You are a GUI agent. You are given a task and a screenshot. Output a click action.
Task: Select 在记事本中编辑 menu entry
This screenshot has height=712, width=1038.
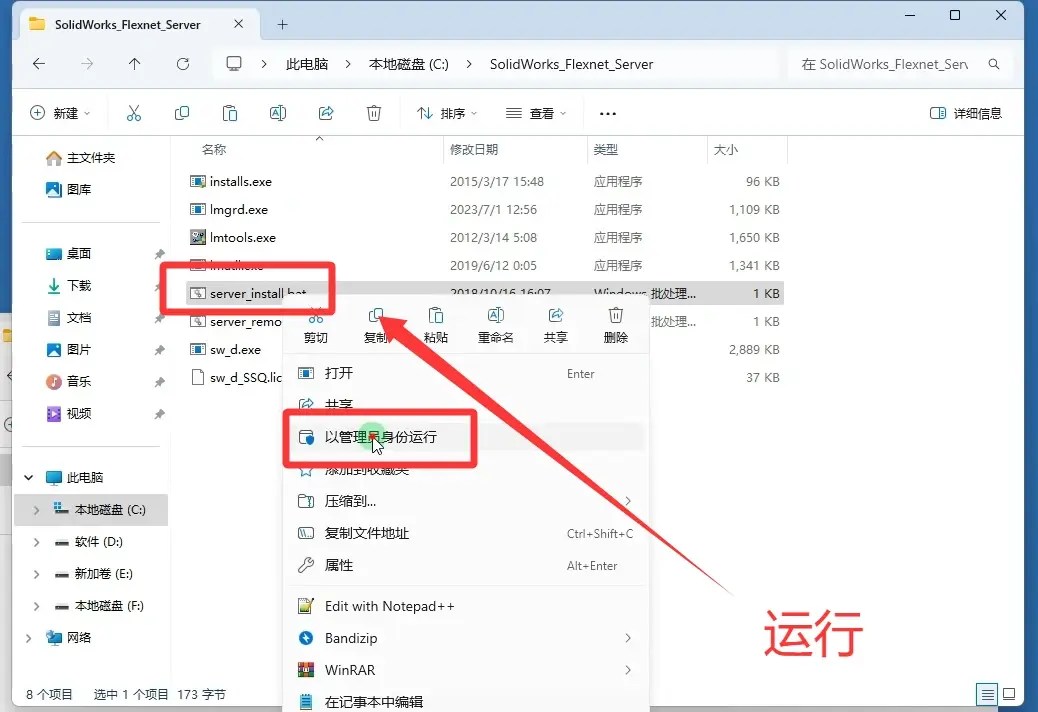466,701
